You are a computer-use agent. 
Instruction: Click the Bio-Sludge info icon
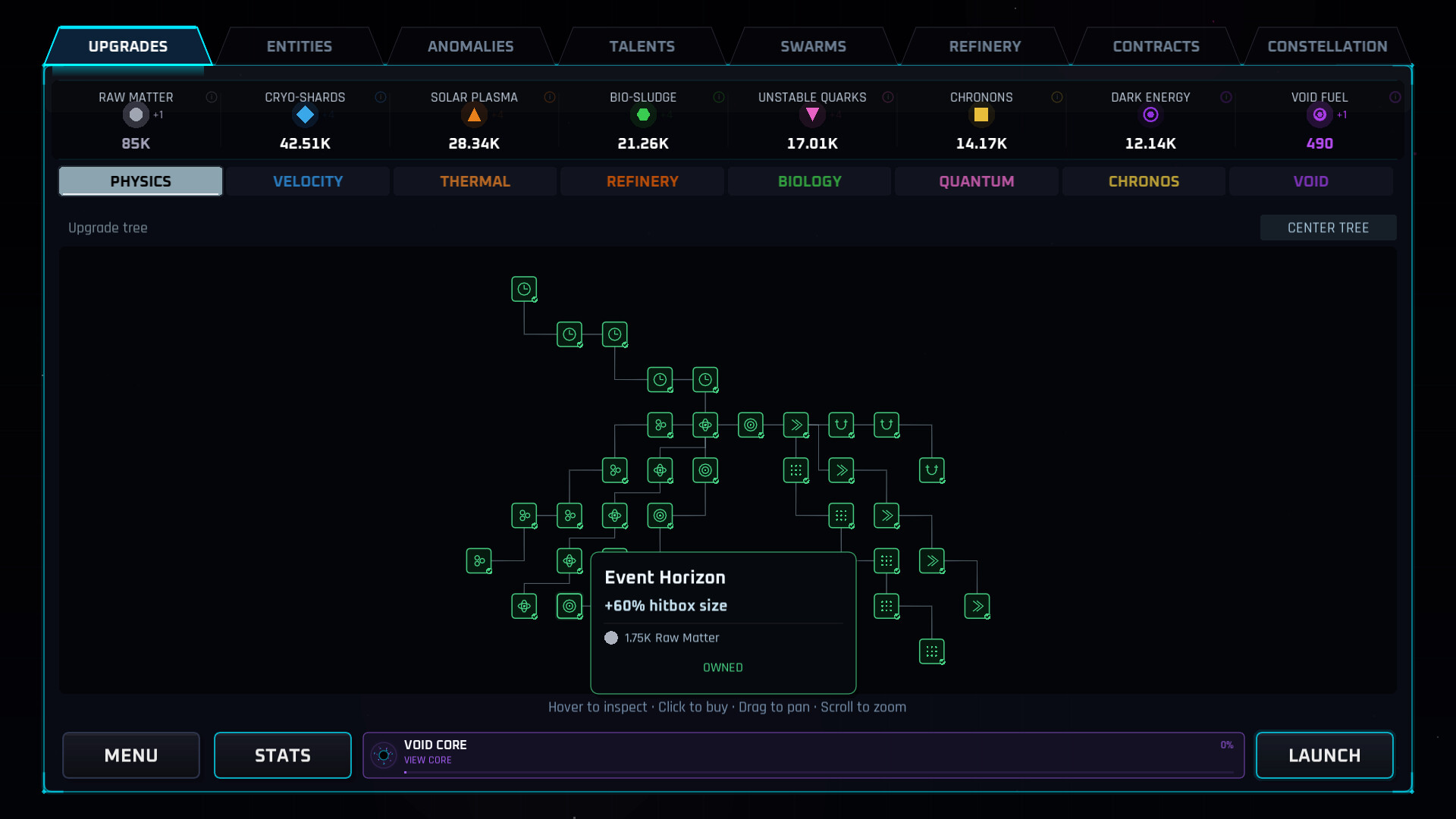pos(719,97)
